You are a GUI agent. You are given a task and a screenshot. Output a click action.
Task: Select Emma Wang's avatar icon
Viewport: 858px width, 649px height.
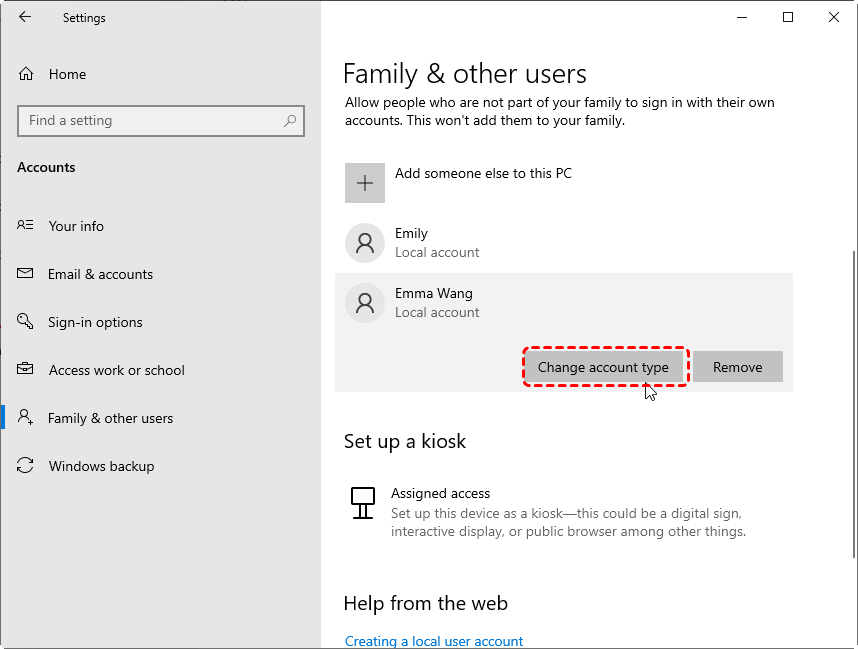(365, 303)
